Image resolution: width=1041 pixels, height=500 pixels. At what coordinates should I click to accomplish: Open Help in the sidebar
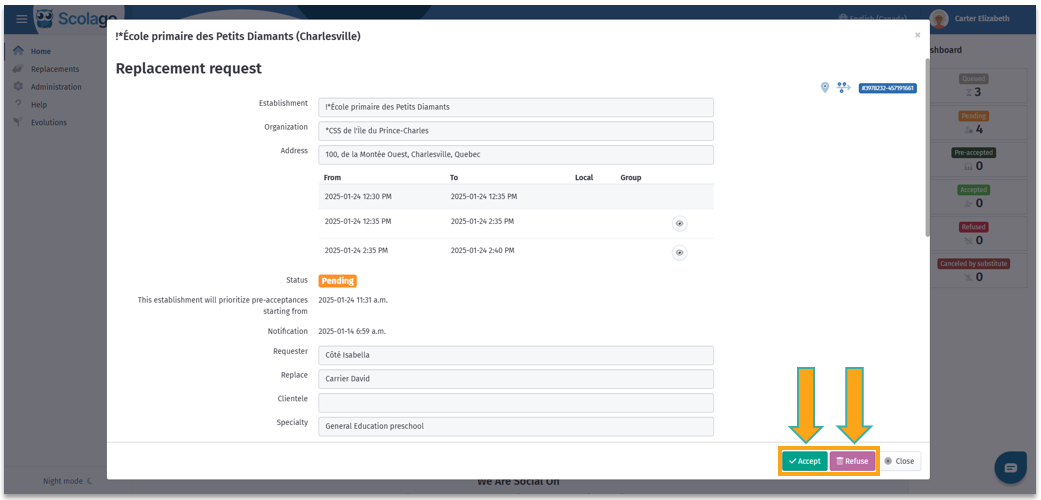pyautogui.click(x=39, y=105)
